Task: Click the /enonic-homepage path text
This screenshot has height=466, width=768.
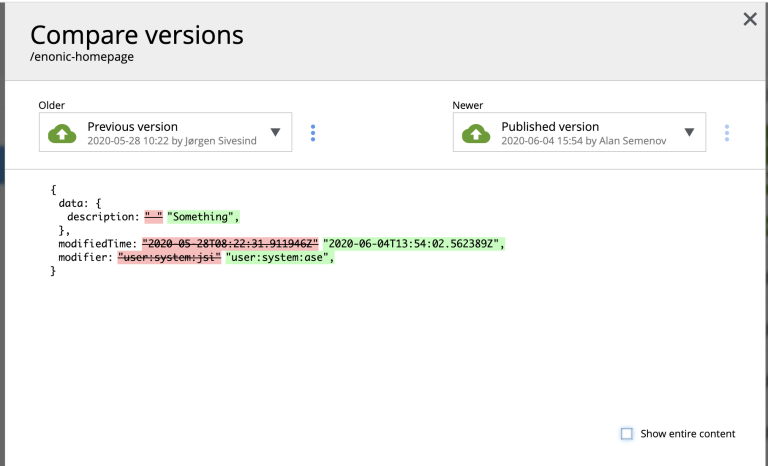Action: point(82,57)
